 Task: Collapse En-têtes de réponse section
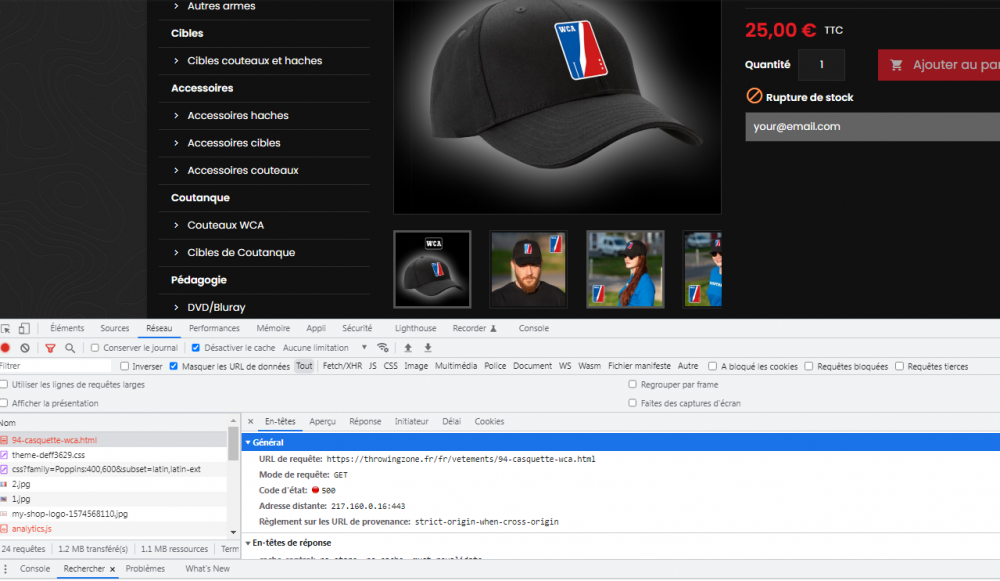coord(248,543)
